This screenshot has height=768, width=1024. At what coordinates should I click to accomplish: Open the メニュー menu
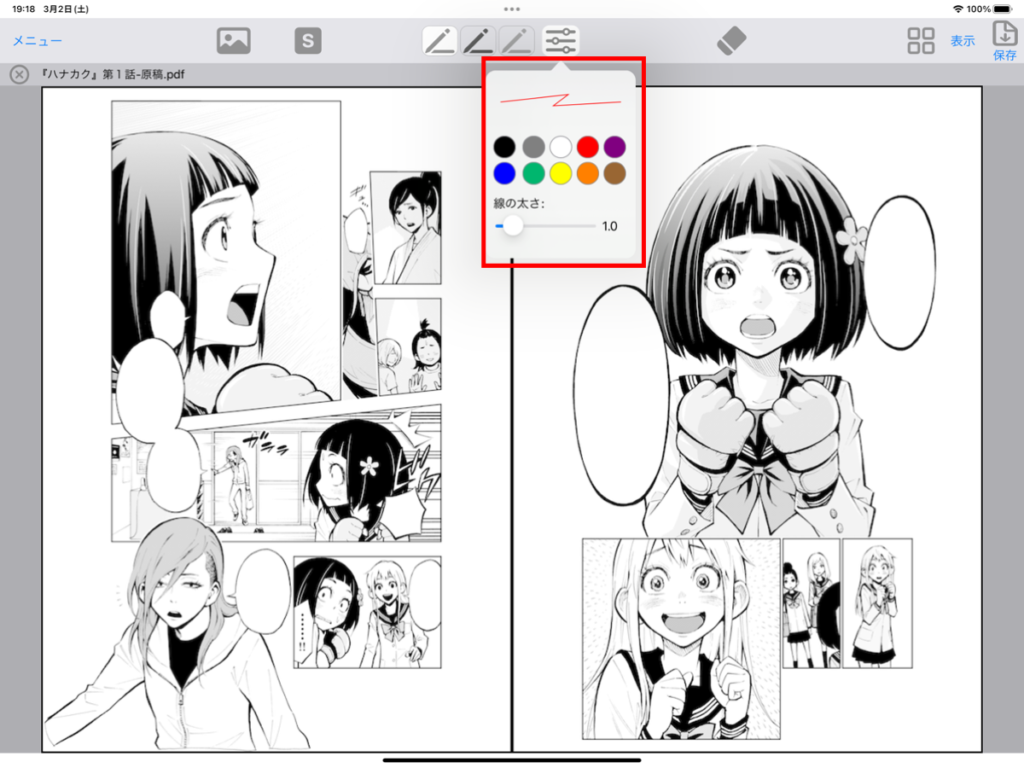37,40
